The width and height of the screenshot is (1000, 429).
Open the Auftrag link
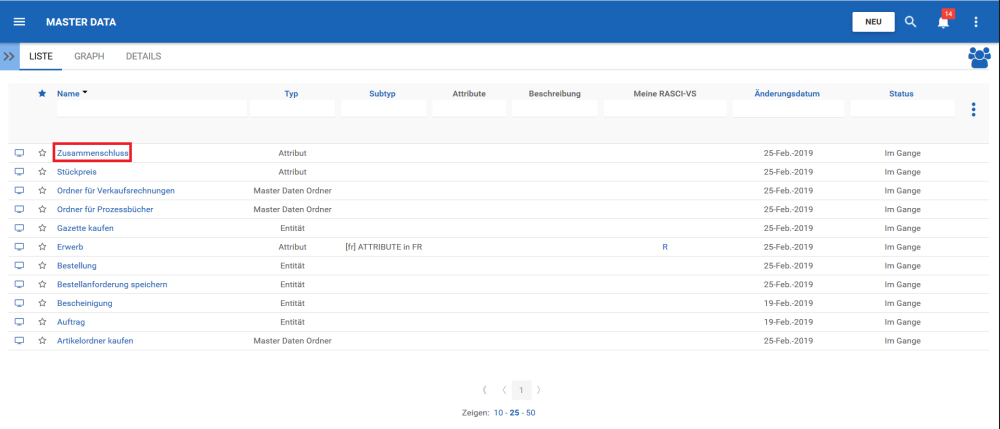click(x=71, y=322)
